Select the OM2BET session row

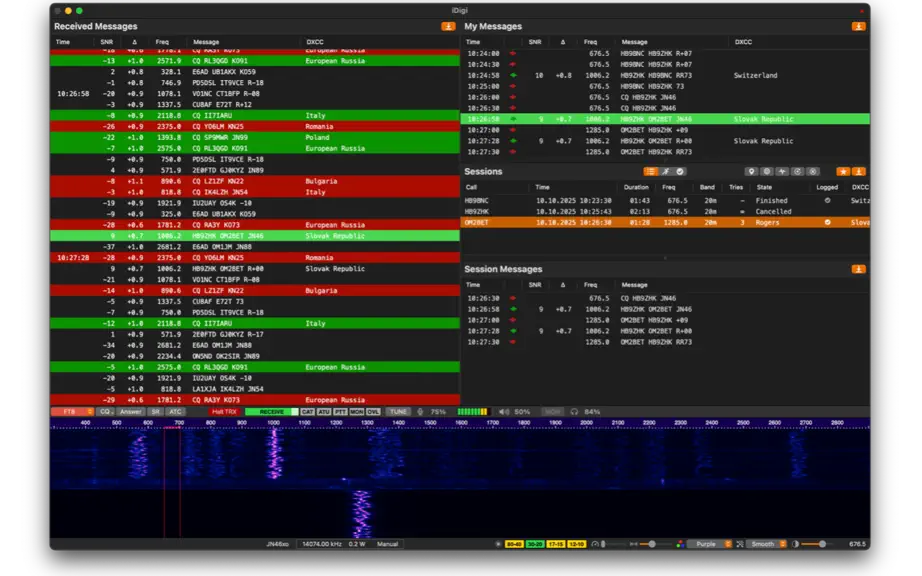pyautogui.click(x=665, y=223)
